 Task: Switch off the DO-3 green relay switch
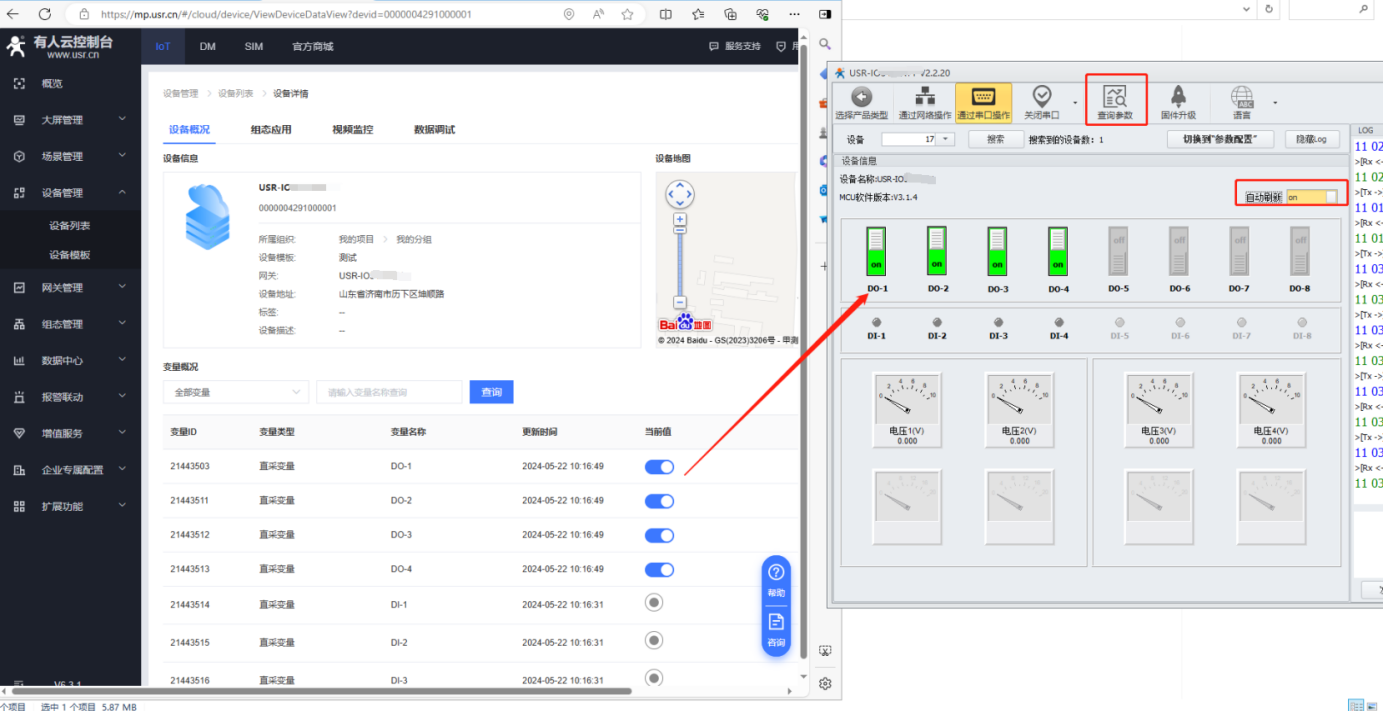997,251
